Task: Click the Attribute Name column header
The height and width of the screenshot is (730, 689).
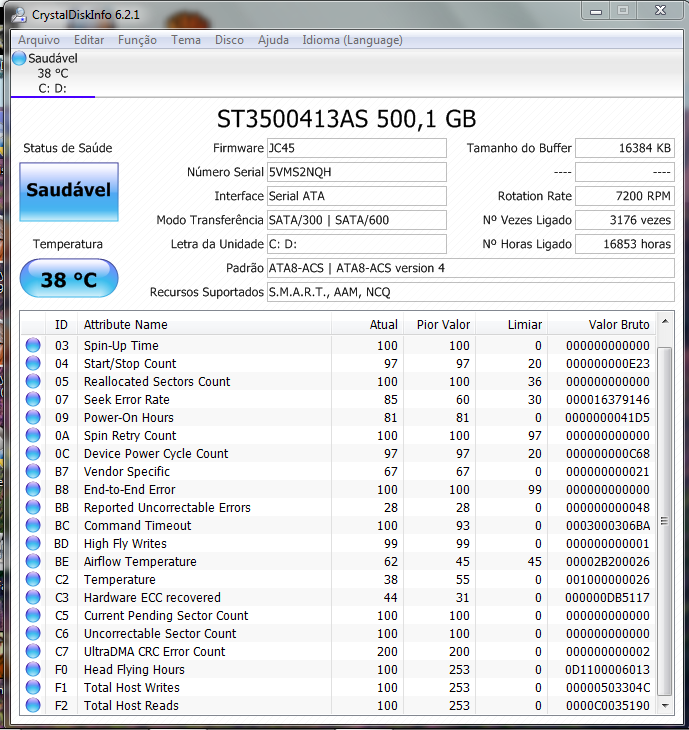Action: (204, 324)
